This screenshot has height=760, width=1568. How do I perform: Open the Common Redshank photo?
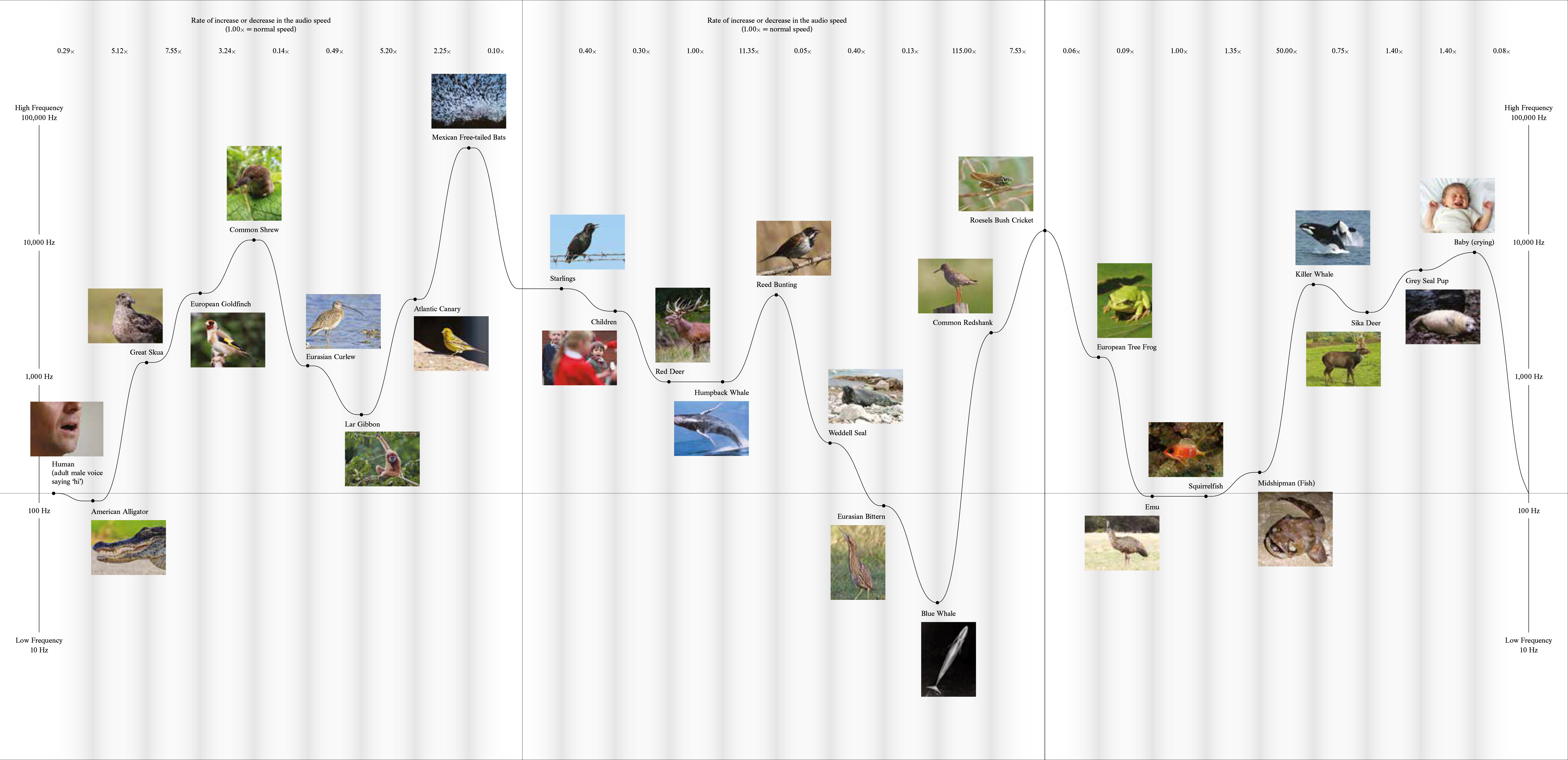956,286
